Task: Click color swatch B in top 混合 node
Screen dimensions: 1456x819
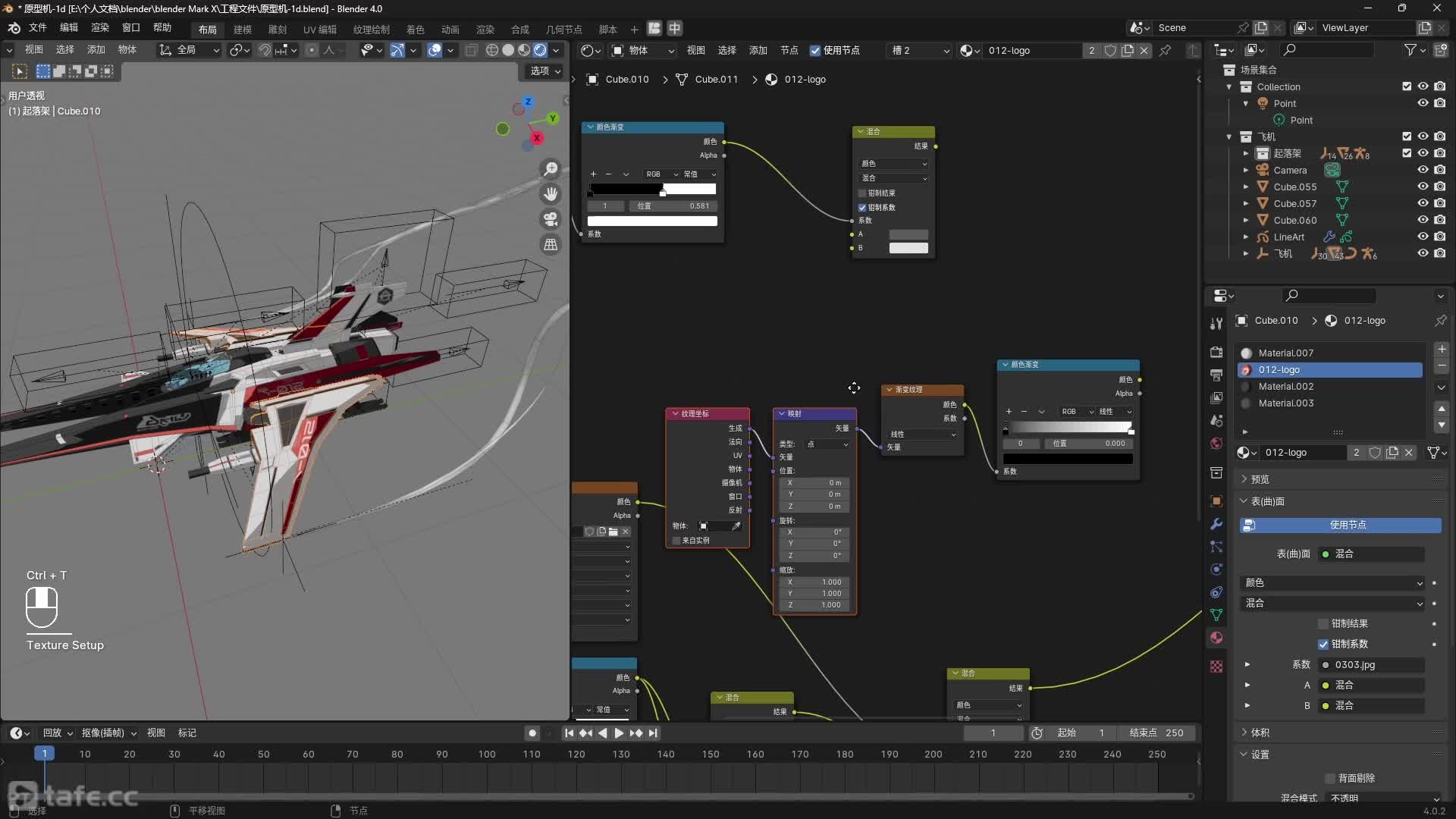Action: [908, 249]
